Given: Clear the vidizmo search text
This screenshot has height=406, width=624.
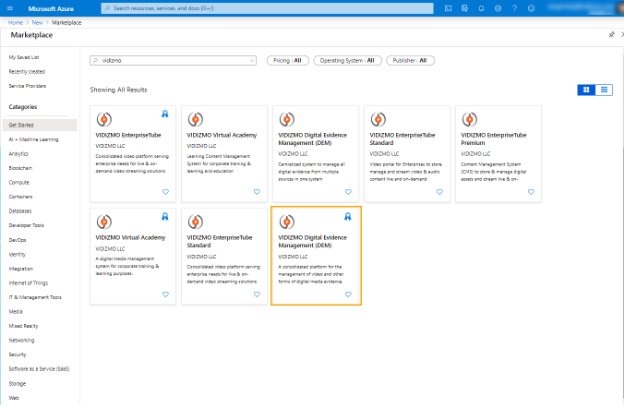Looking at the screenshot, I should (x=253, y=60).
